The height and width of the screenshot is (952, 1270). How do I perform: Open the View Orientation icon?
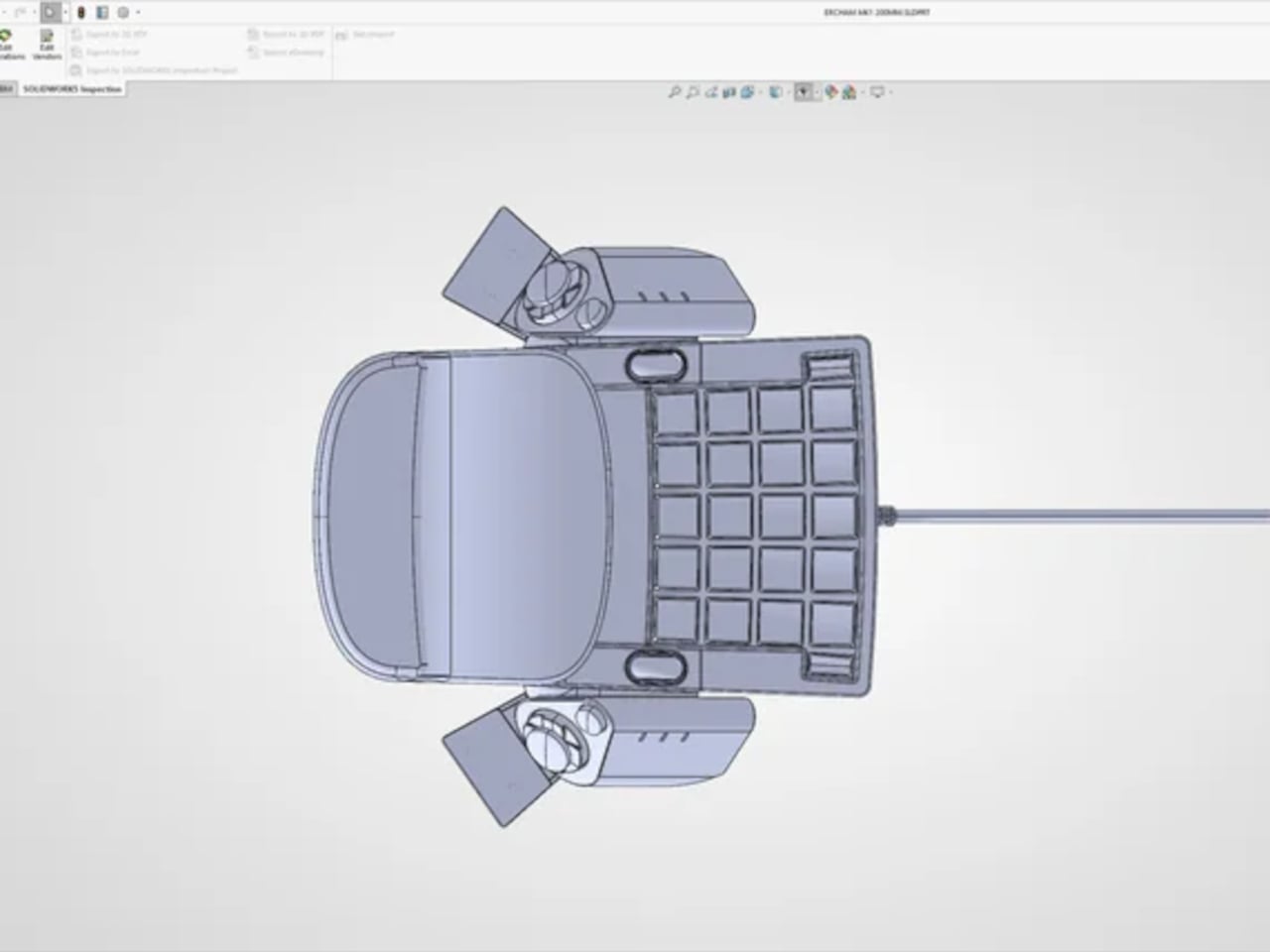[x=746, y=92]
